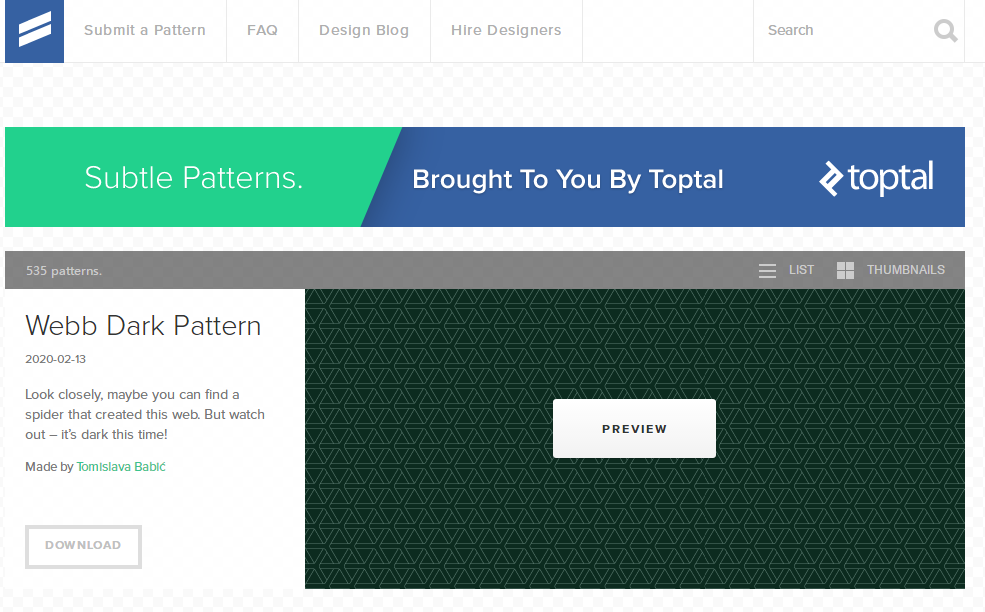The height and width of the screenshot is (612, 985).
Task: Switch to THUMBNAILS view label
Action: pyautogui.click(x=906, y=270)
